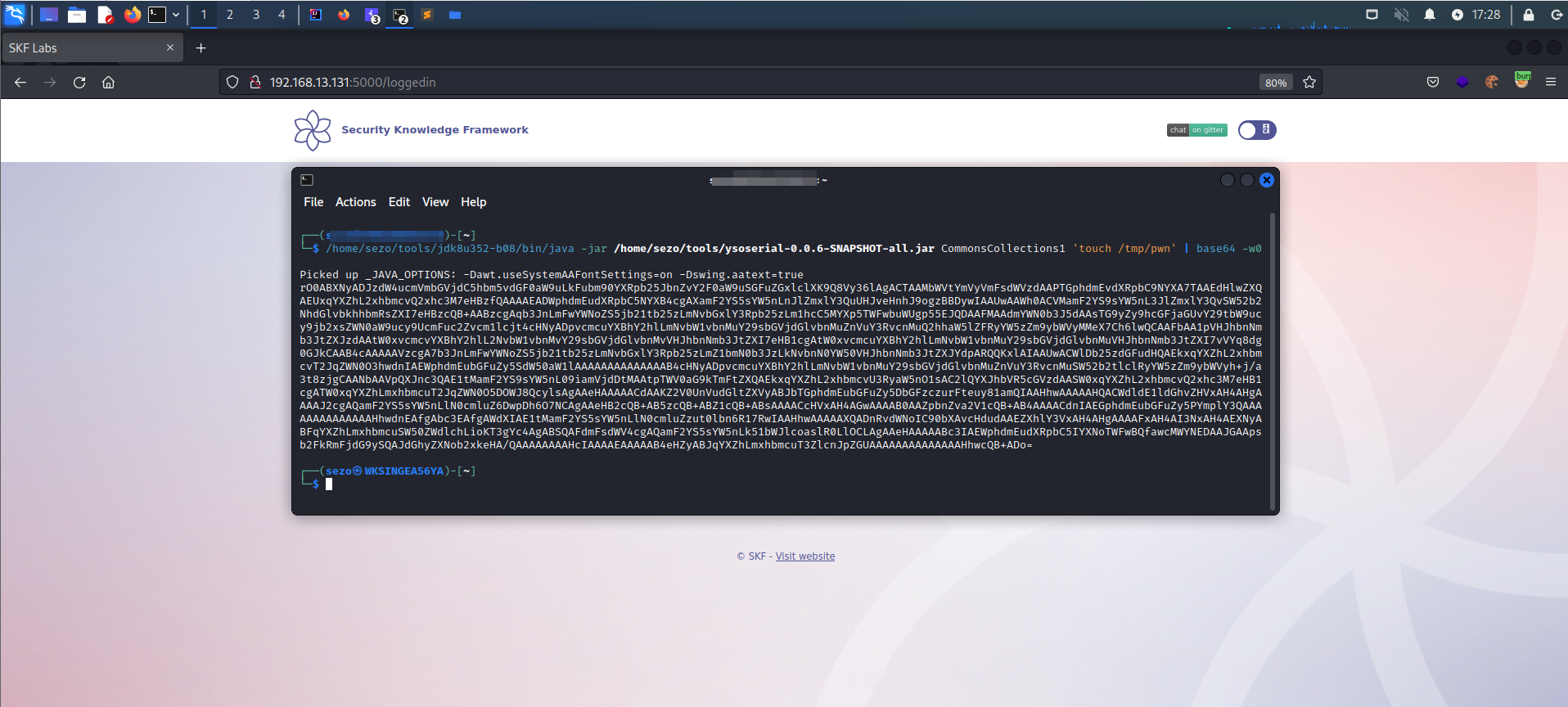Viewport: 1568px width, 707px height.
Task: Click the sezo@WKSINGEA56YA terminal prompt
Action: pyautogui.click(x=385, y=471)
